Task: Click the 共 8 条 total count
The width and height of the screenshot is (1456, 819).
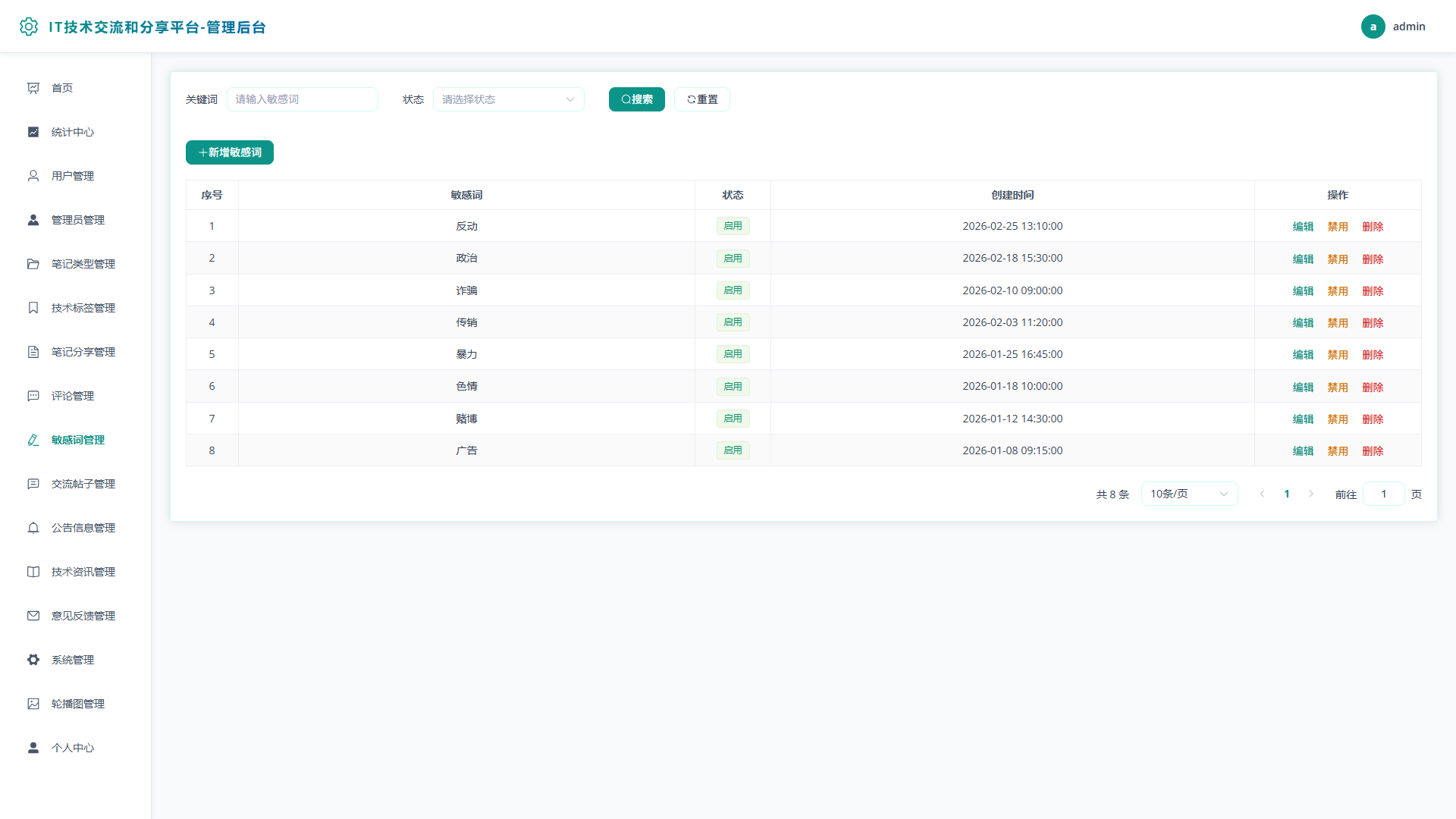Action: click(1112, 494)
